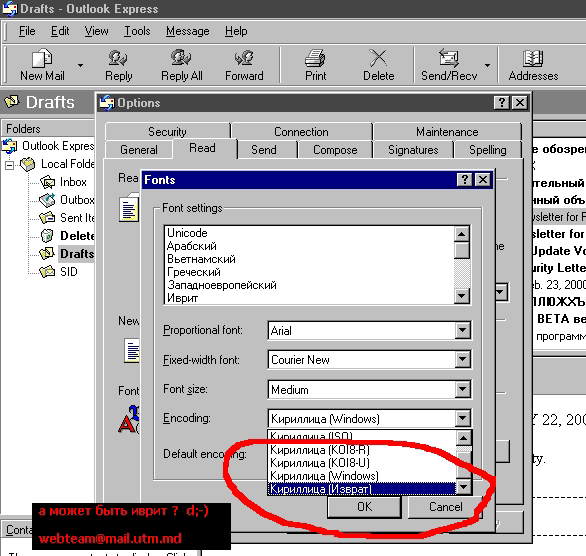The width and height of the screenshot is (586, 556).
Task: Open the File menu
Action: click(27, 31)
